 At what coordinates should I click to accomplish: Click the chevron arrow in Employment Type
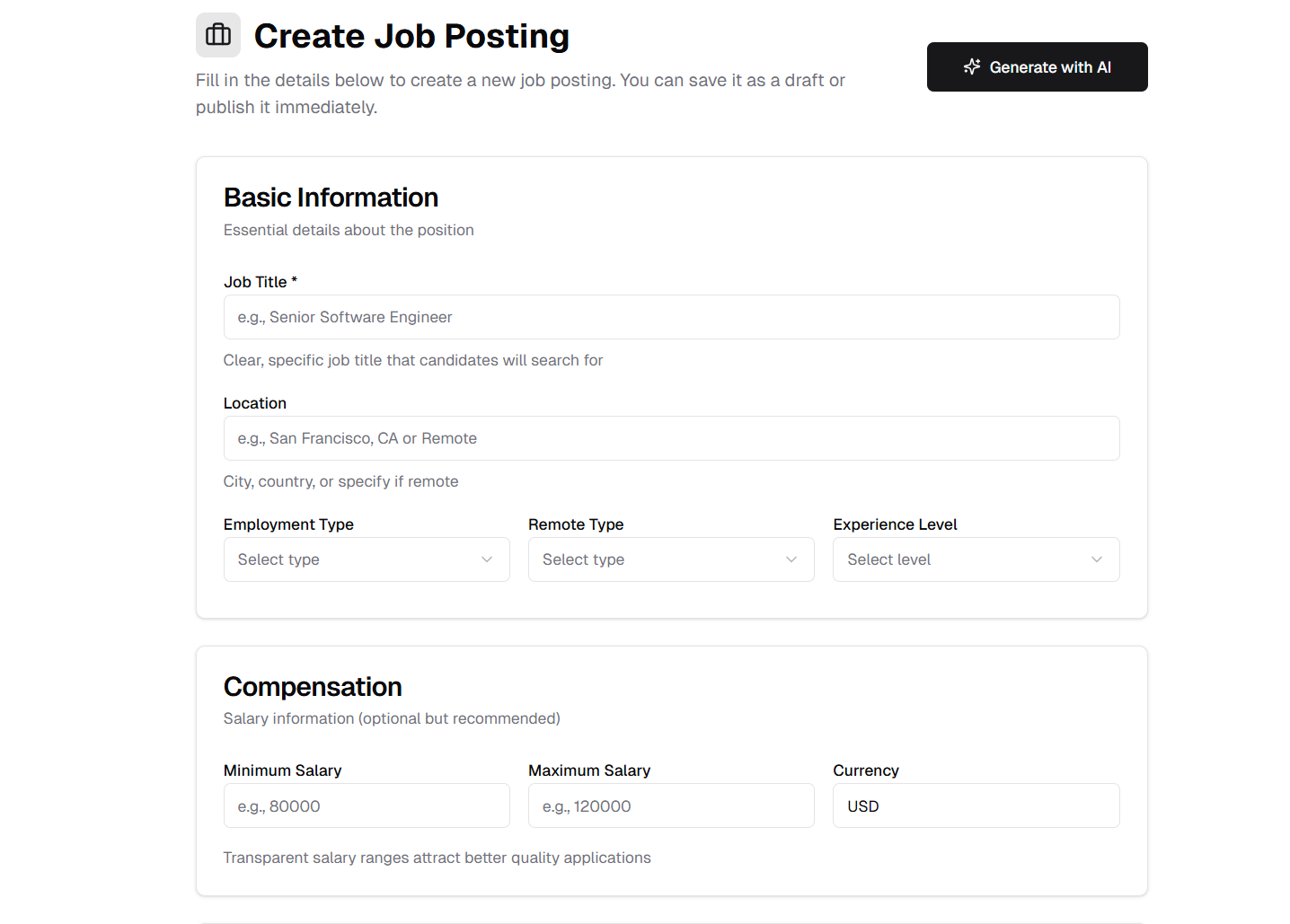(x=487, y=559)
